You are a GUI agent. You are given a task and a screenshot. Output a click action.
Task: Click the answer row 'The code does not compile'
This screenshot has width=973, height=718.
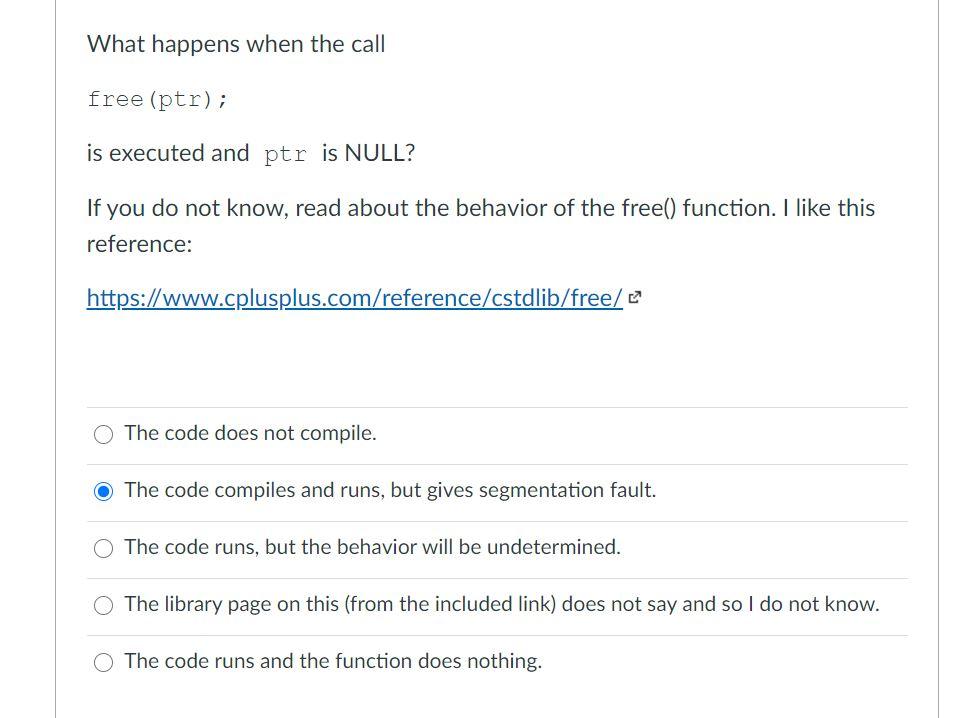tap(250, 433)
